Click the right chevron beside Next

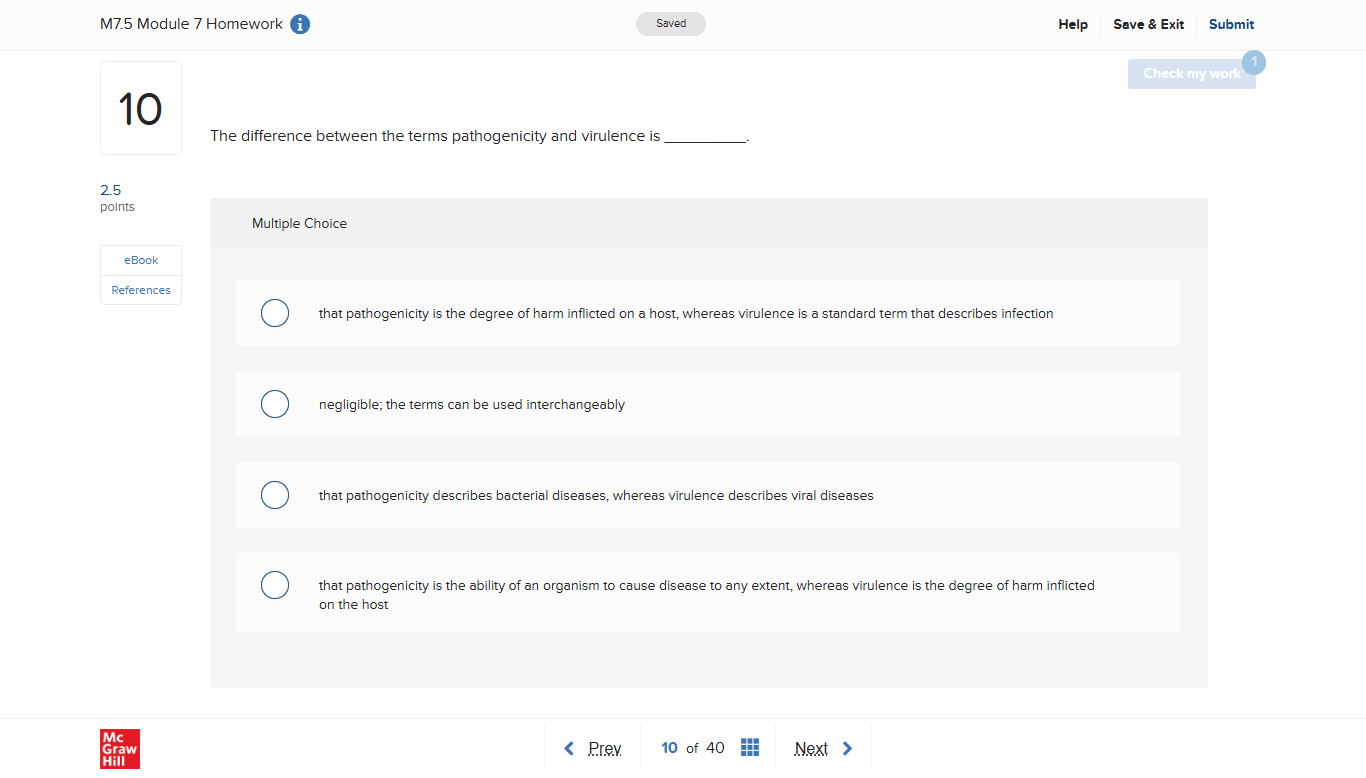point(847,747)
